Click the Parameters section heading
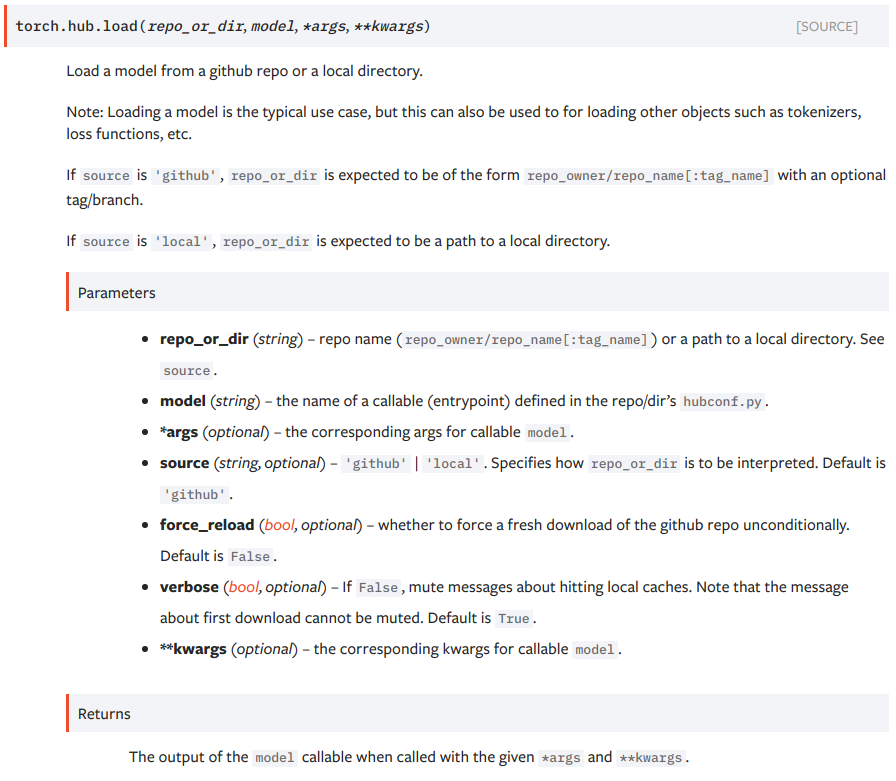The height and width of the screenshot is (781, 896). [117, 293]
